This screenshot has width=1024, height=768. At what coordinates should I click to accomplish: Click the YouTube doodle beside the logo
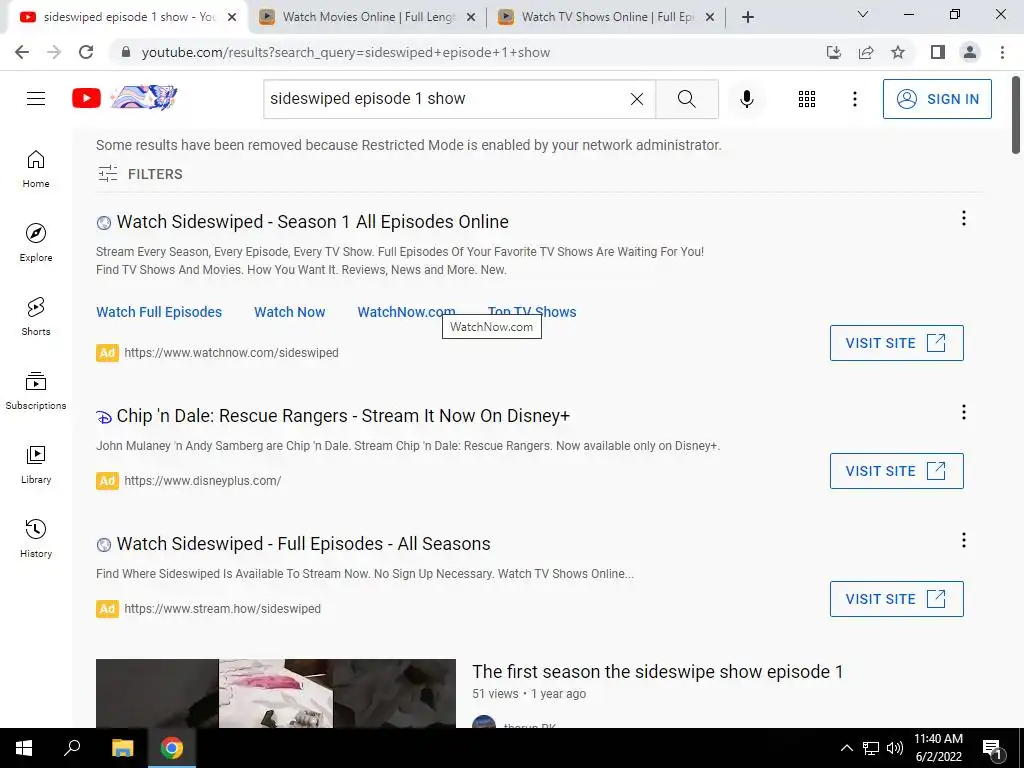(x=144, y=98)
